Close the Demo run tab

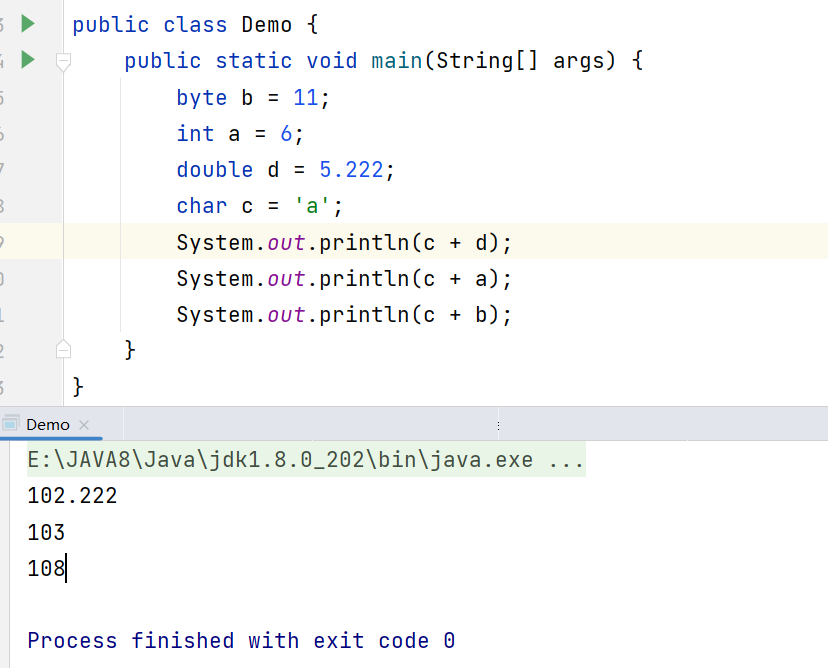[x=84, y=425]
